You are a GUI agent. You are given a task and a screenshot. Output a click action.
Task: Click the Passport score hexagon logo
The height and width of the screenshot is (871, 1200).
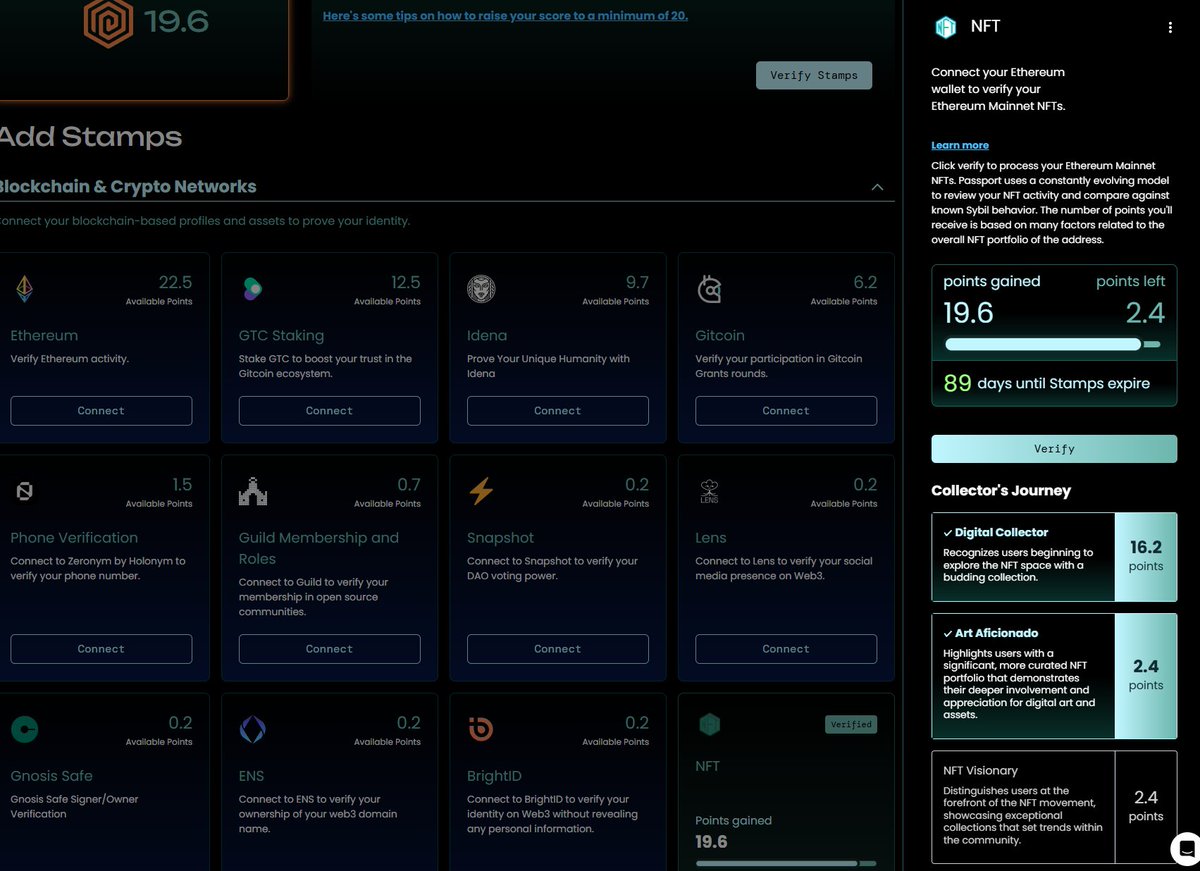click(108, 23)
